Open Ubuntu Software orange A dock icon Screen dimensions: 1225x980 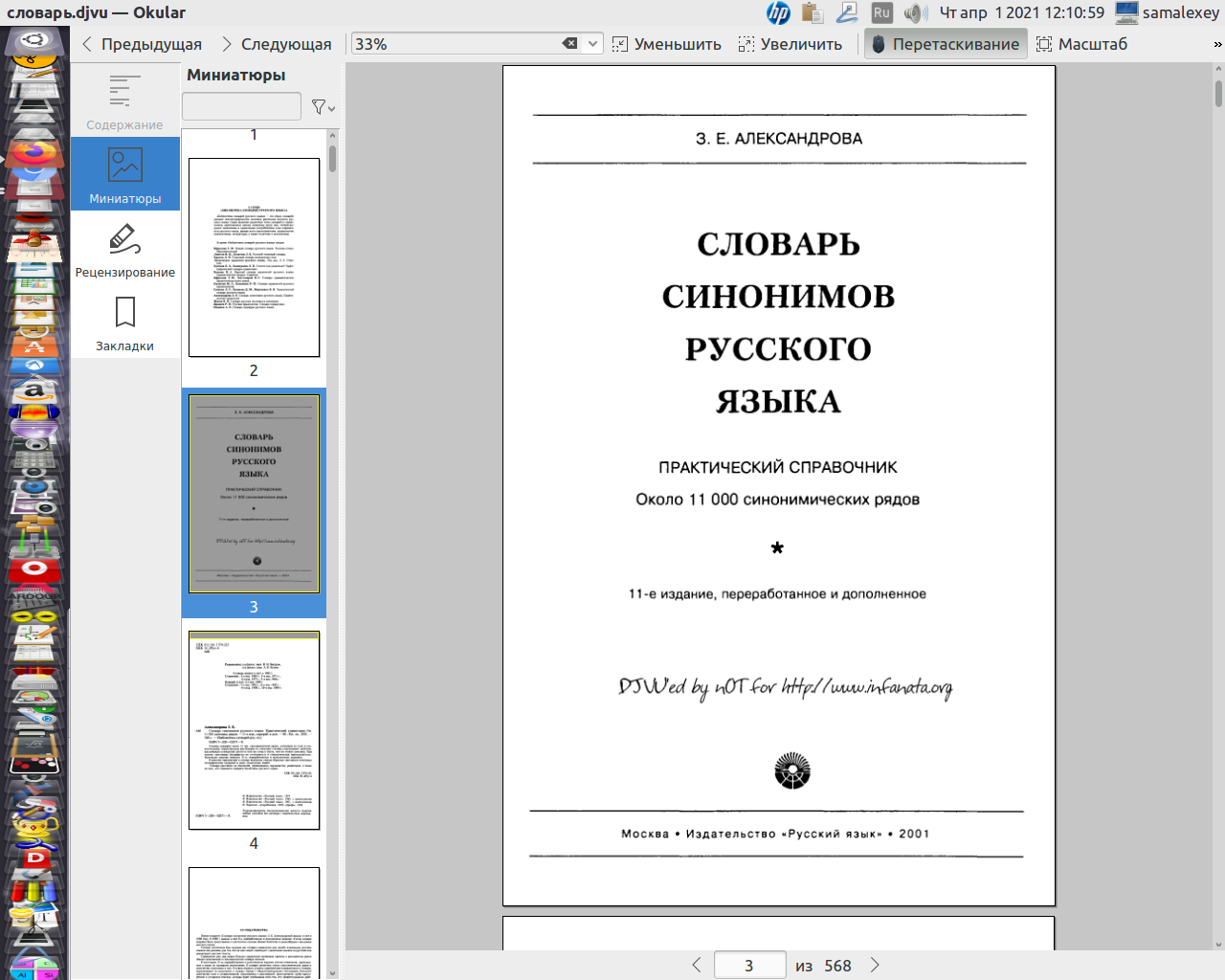pyautogui.click(x=34, y=346)
